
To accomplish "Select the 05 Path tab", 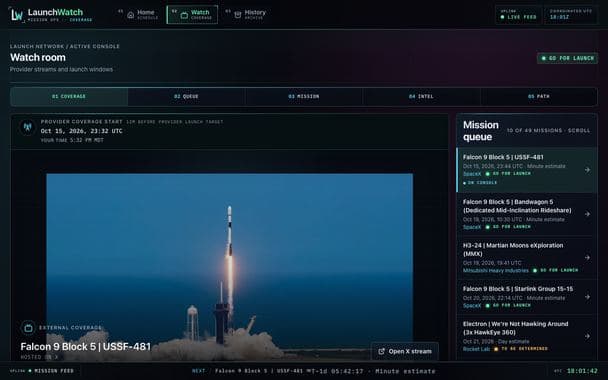I will (x=539, y=97).
